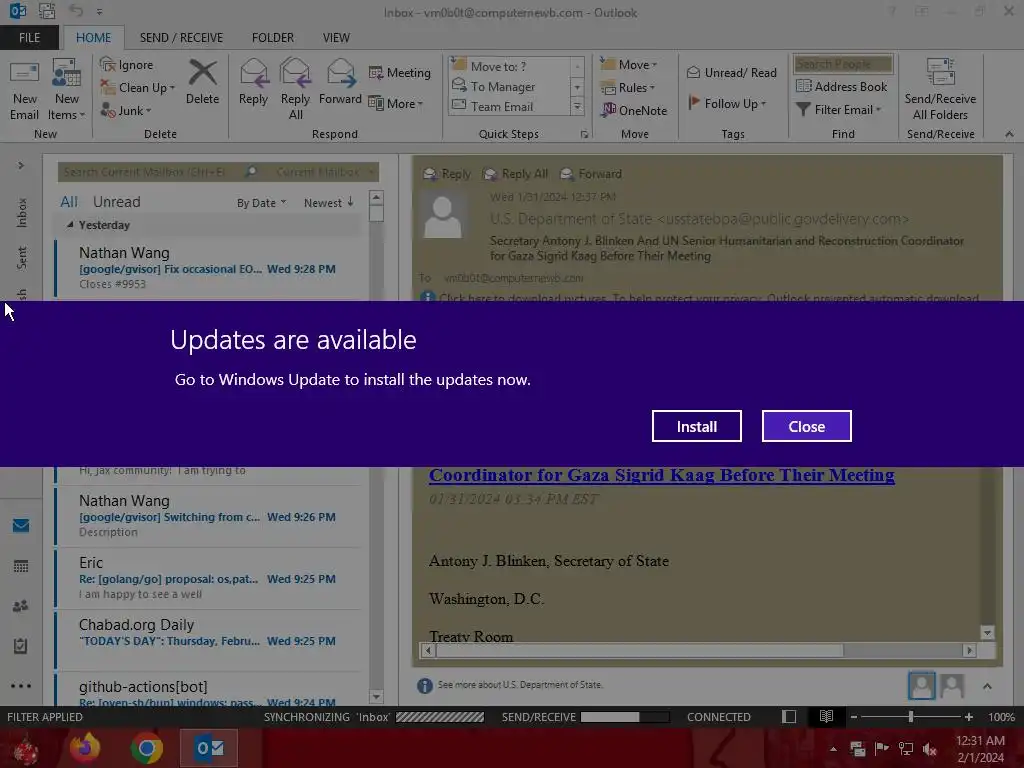Open the Tasks navigation icon
Image resolution: width=1024 pixels, height=768 pixels.
click(x=21, y=646)
